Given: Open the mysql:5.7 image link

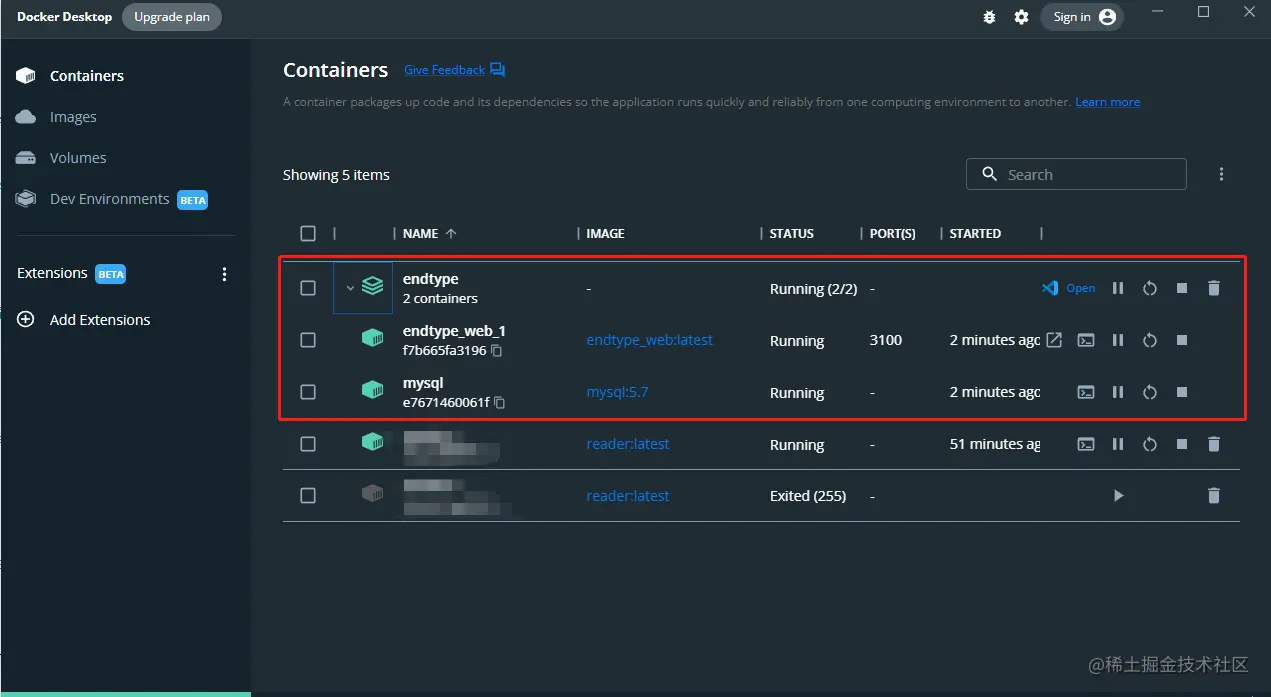Looking at the screenshot, I should pyautogui.click(x=617, y=392).
